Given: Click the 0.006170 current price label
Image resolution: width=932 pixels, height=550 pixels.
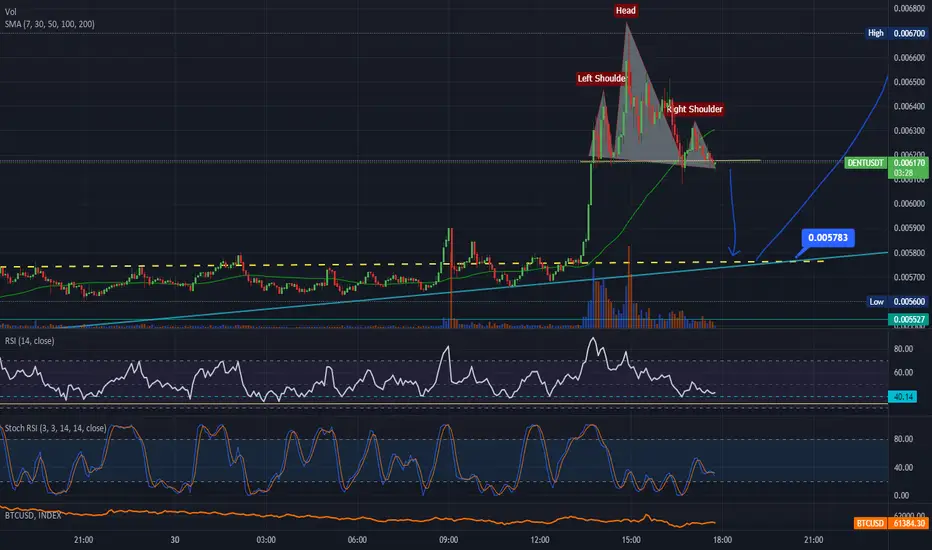Looking at the screenshot, I should [909, 162].
